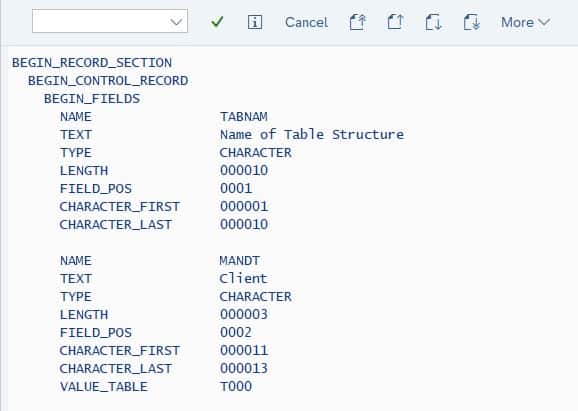Open the information icon in the toolbar
Viewport: 578px width, 411px height.
255,22
